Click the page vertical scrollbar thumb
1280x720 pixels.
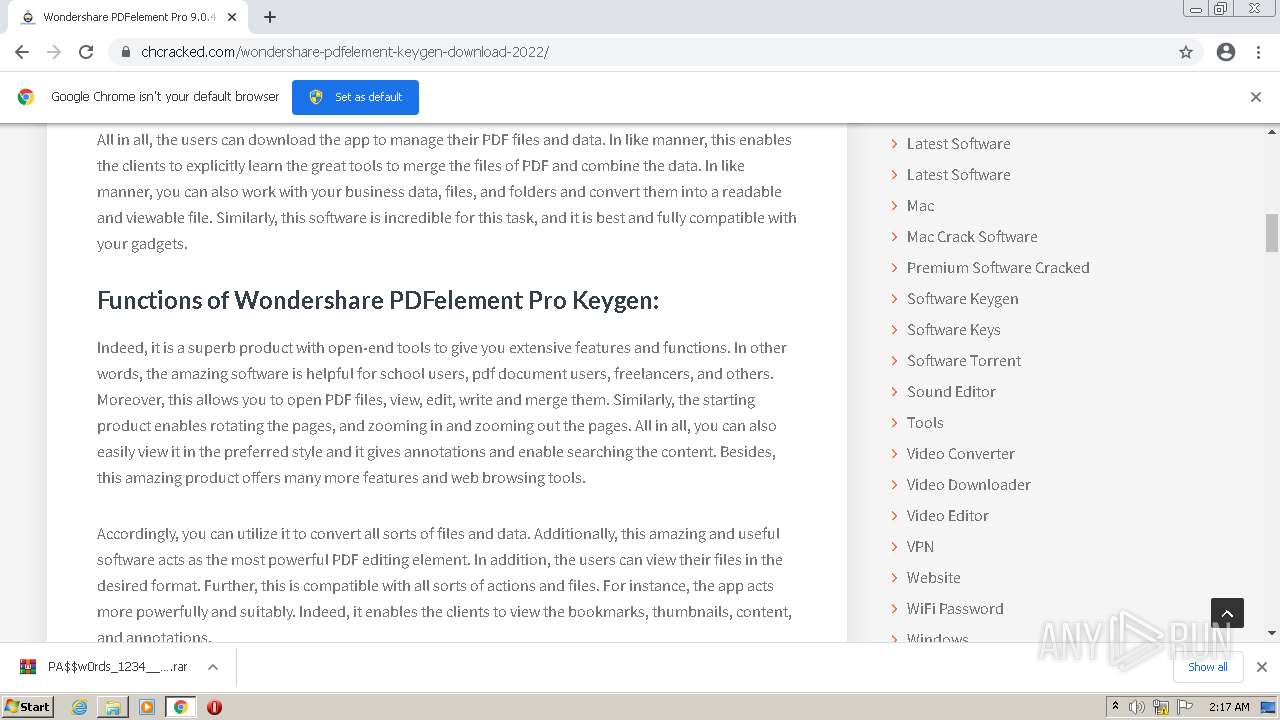[x=1272, y=233]
